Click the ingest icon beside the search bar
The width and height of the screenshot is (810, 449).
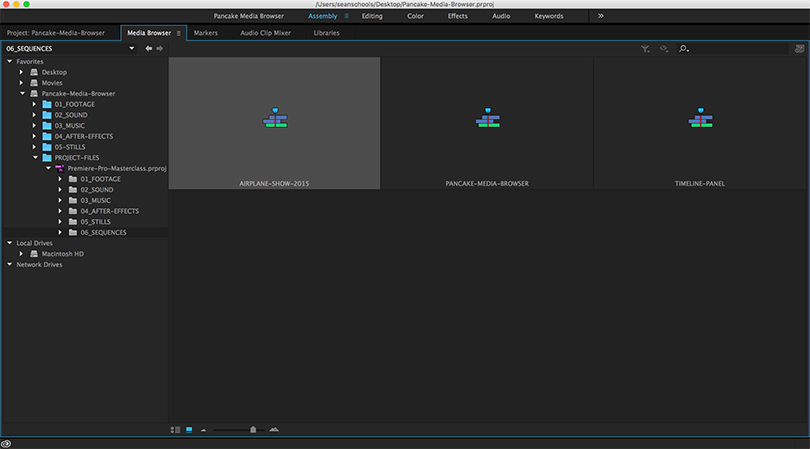point(799,49)
